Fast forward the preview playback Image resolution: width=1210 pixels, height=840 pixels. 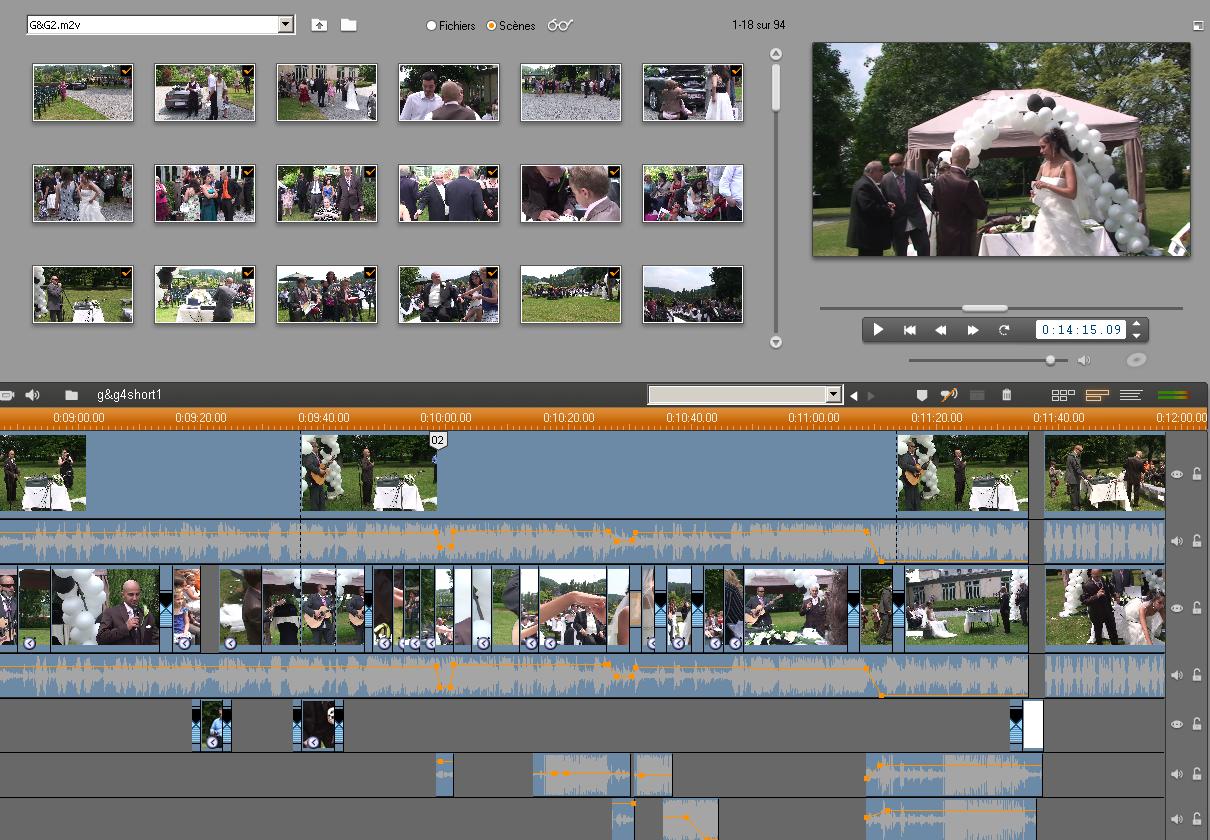pyautogui.click(x=973, y=330)
